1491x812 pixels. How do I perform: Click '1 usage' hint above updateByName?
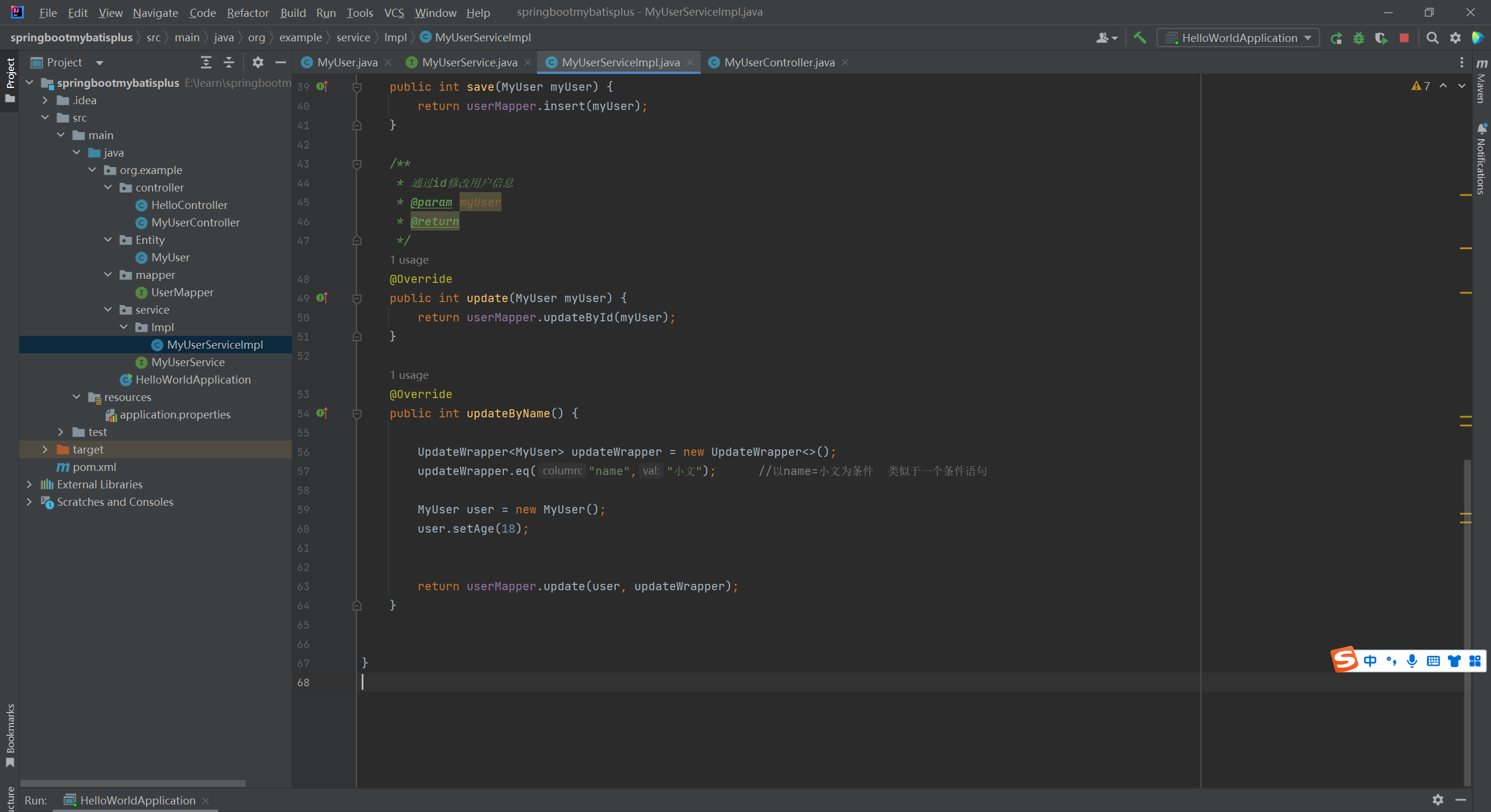click(x=409, y=375)
